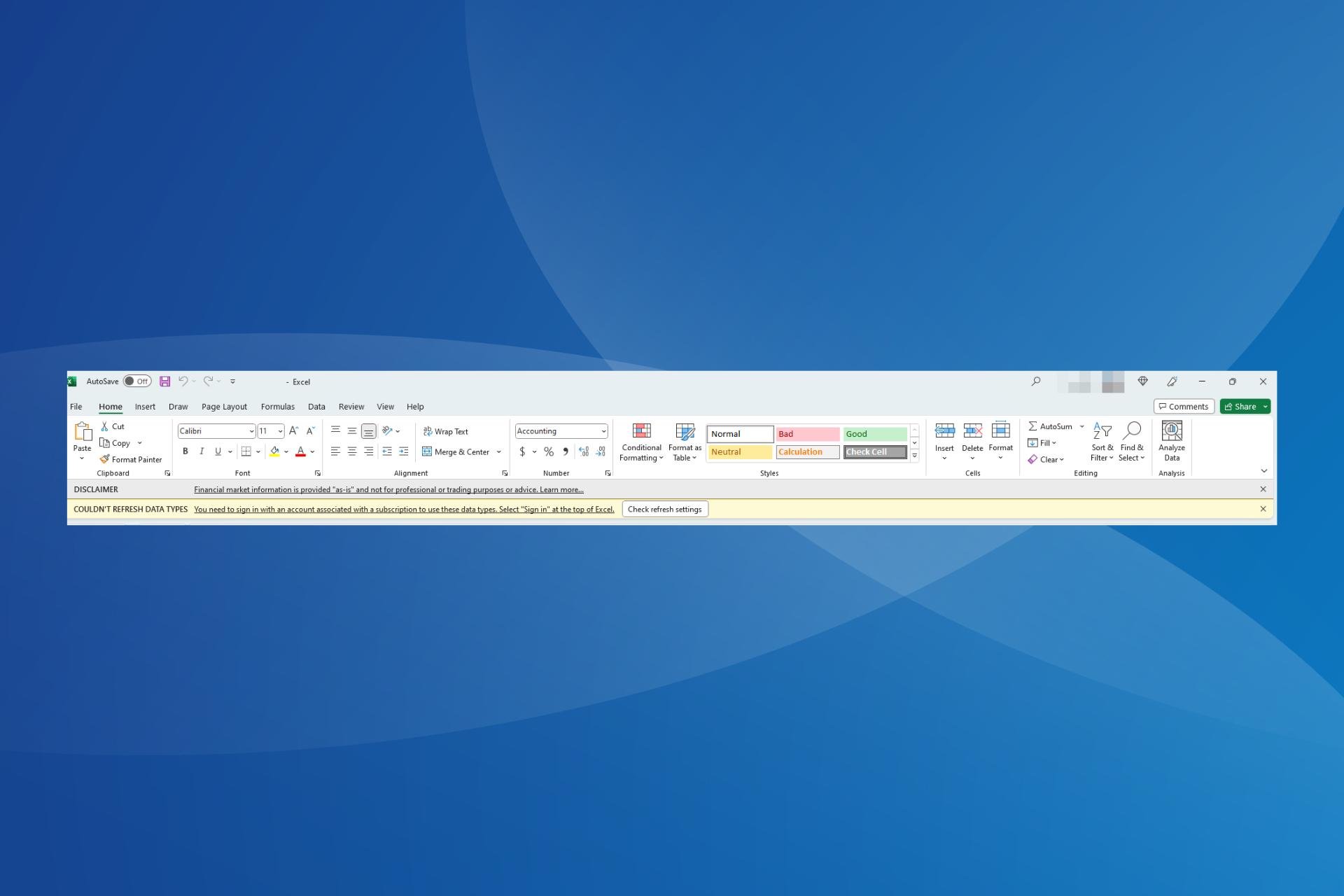Expand the Fill Color dropdown arrow

tap(291, 452)
